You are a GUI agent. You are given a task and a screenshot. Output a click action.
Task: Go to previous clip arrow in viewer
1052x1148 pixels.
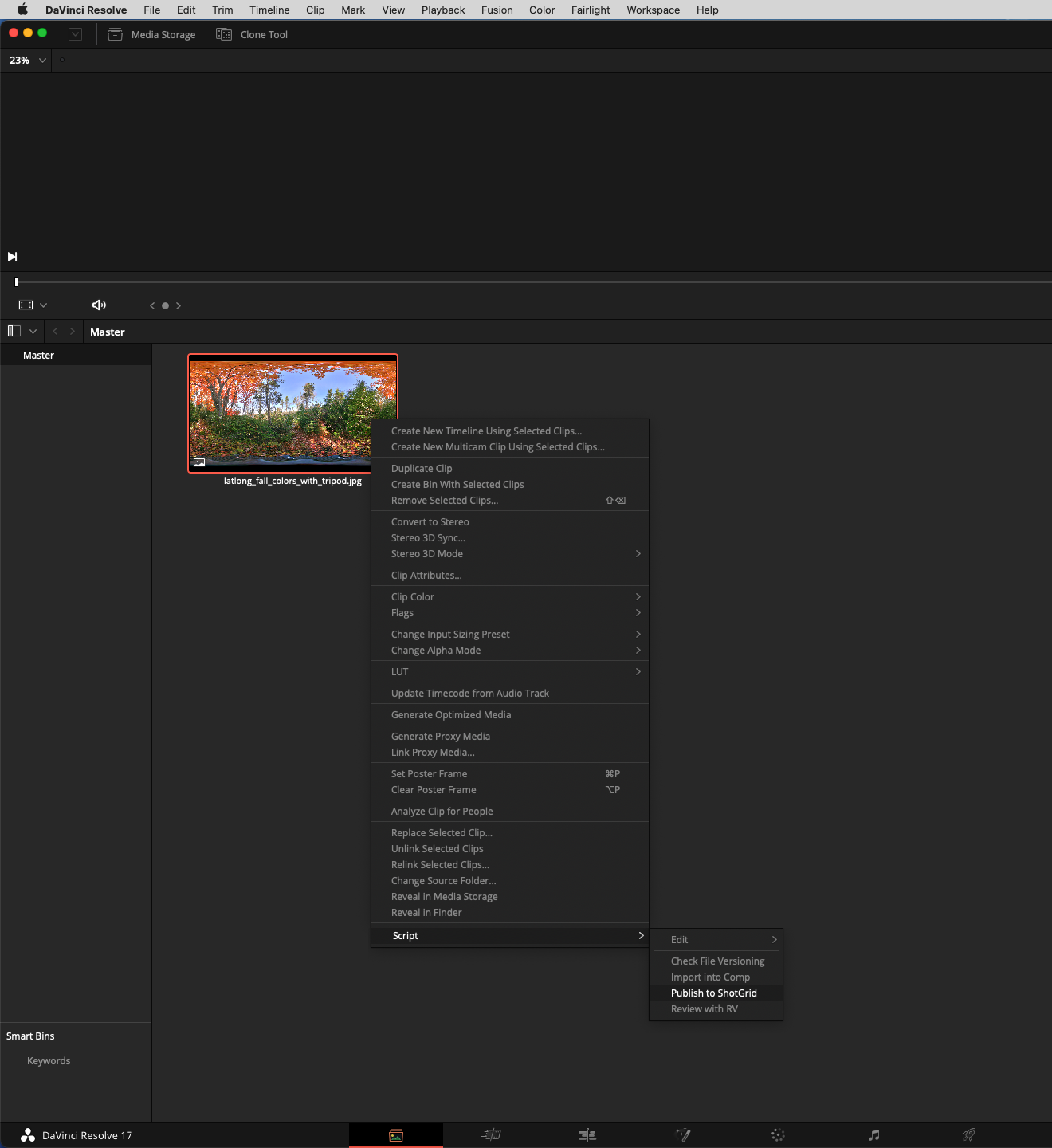152,305
